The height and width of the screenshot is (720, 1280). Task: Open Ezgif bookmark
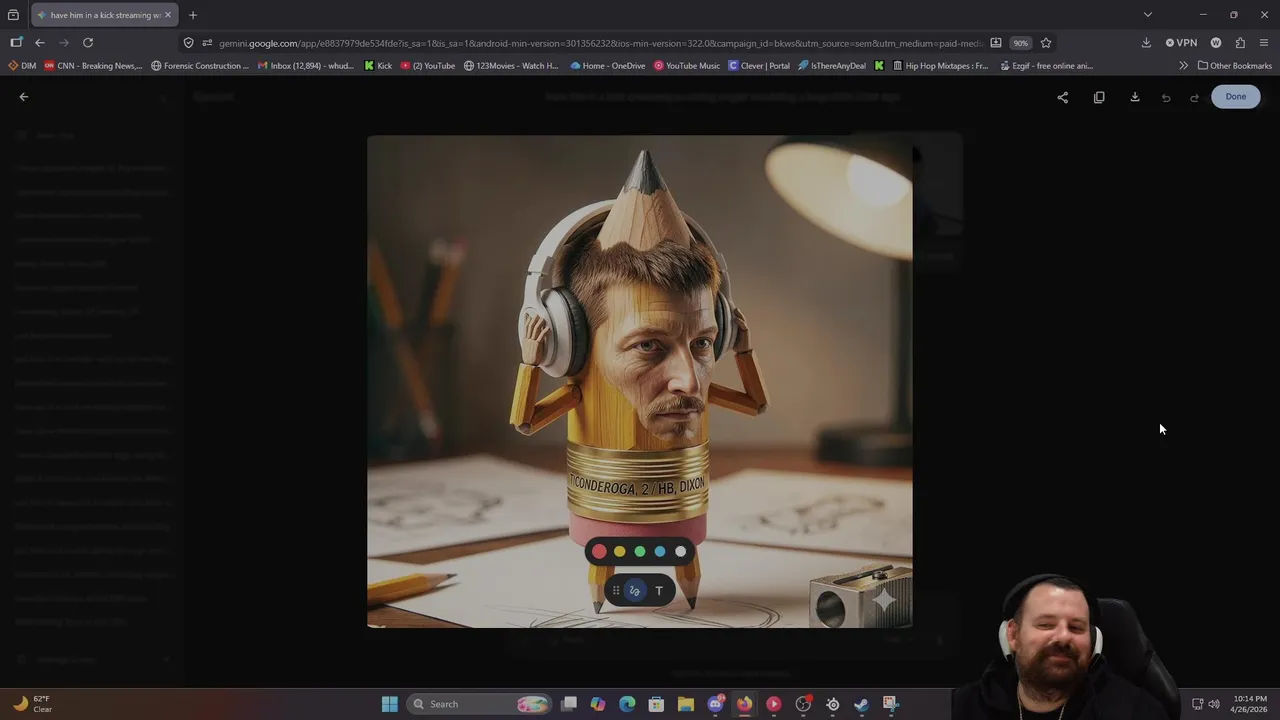[1045, 66]
